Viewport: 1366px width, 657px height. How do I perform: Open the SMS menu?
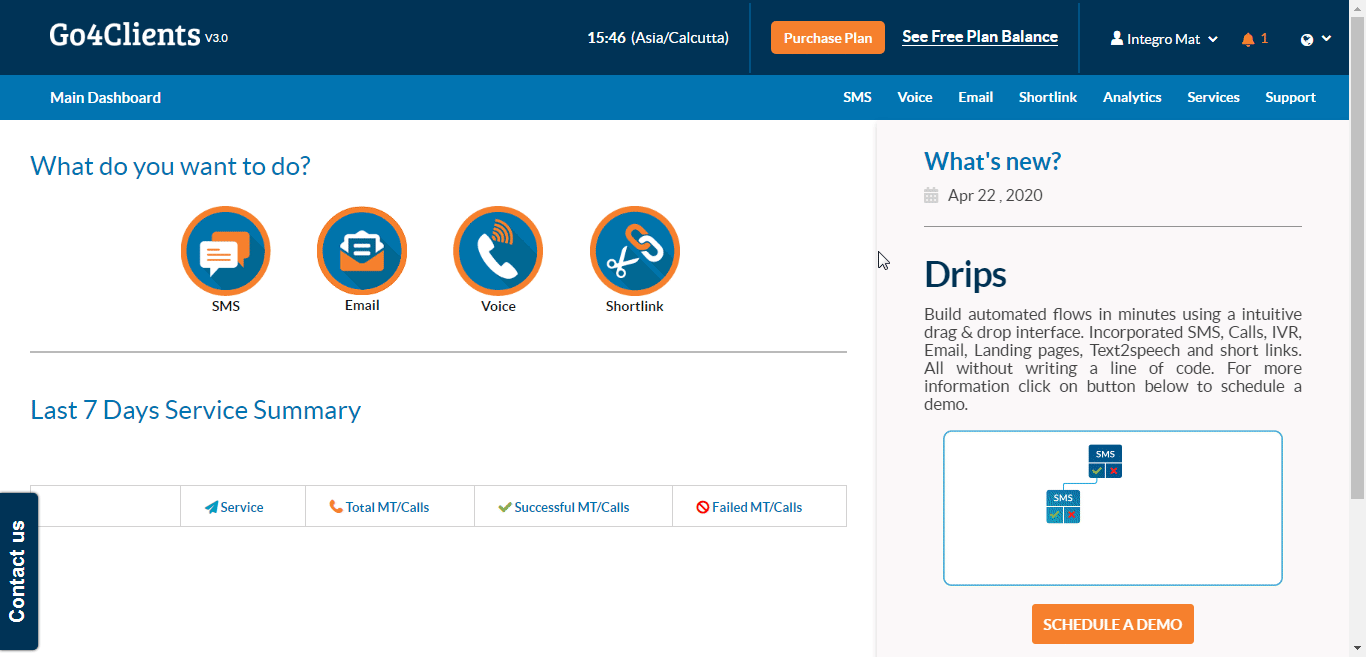tap(857, 97)
